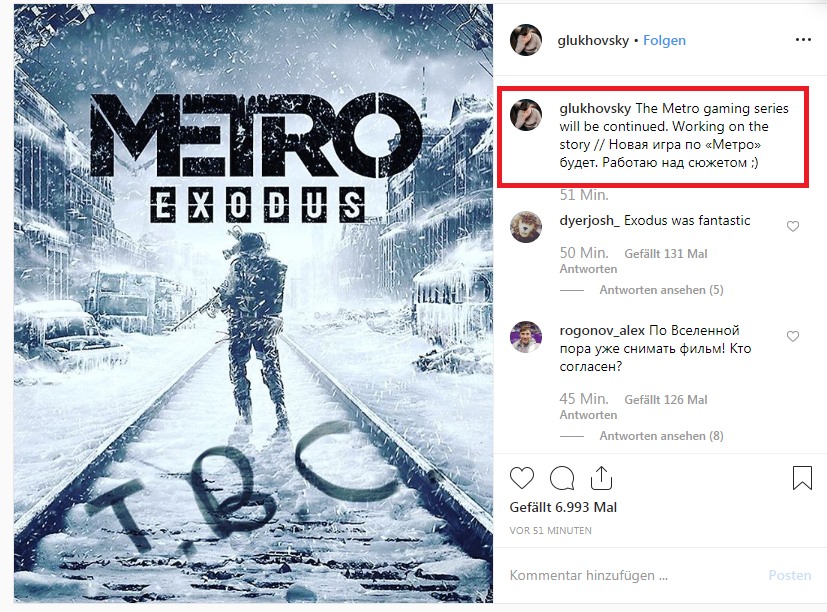Like dyerjosh_ comment with small heart

click(x=793, y=226)
